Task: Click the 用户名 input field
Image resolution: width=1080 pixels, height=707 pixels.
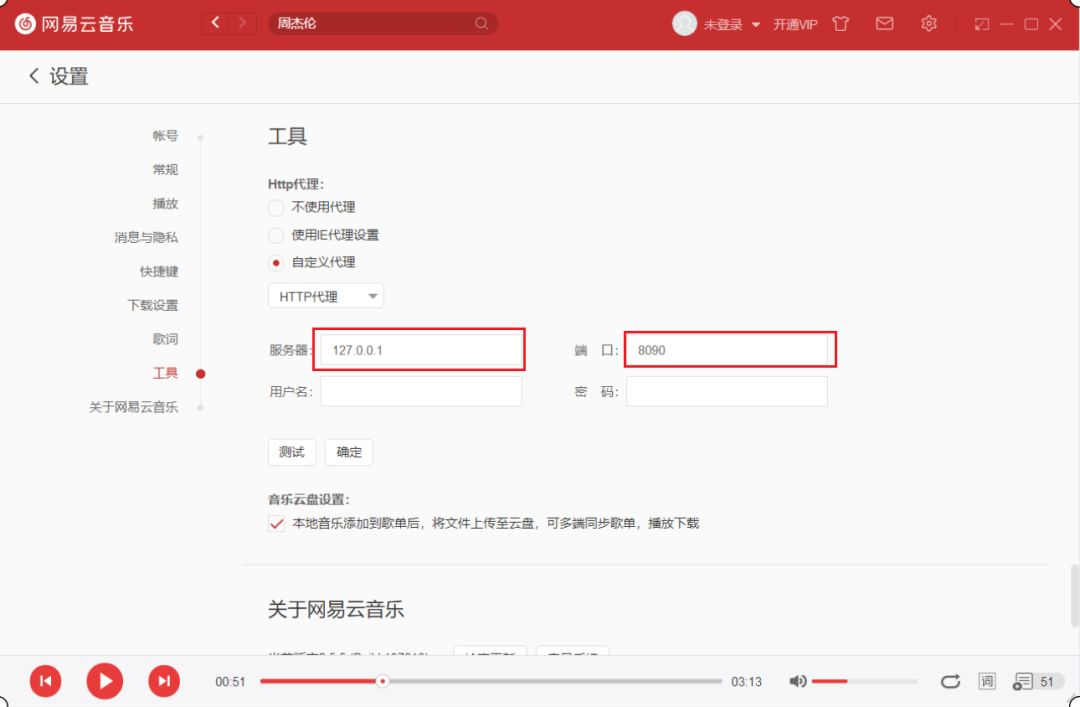Action: (420, 391)
